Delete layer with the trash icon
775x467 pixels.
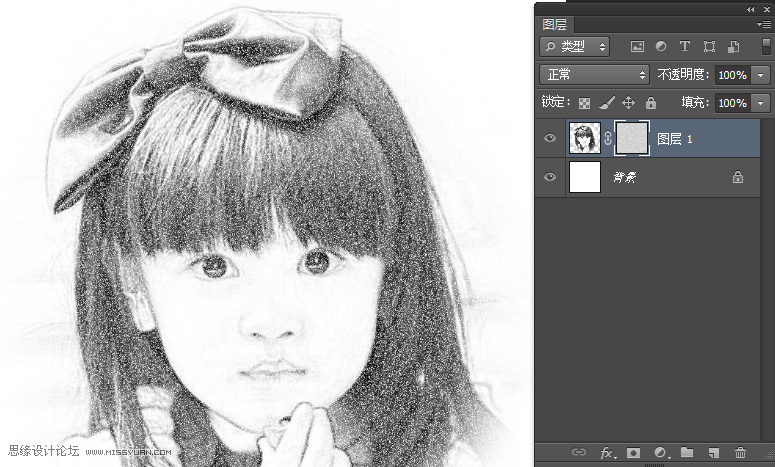740,452
